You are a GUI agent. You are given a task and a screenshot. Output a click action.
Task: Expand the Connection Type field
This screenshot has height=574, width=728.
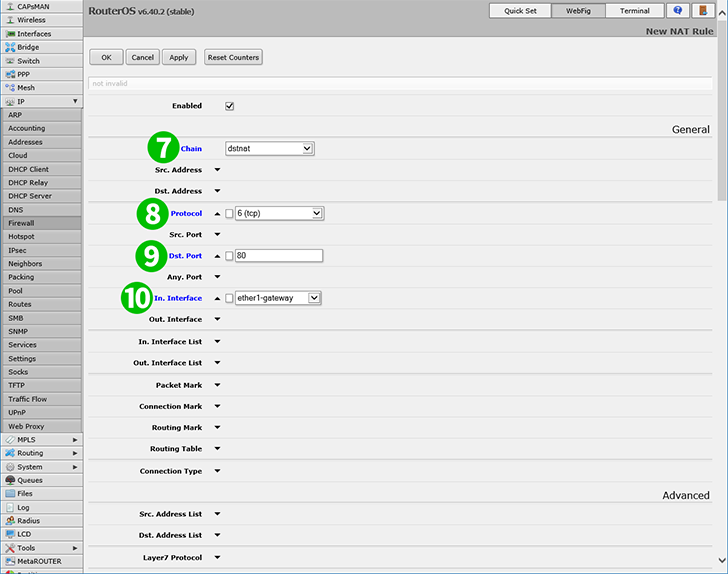217,471
